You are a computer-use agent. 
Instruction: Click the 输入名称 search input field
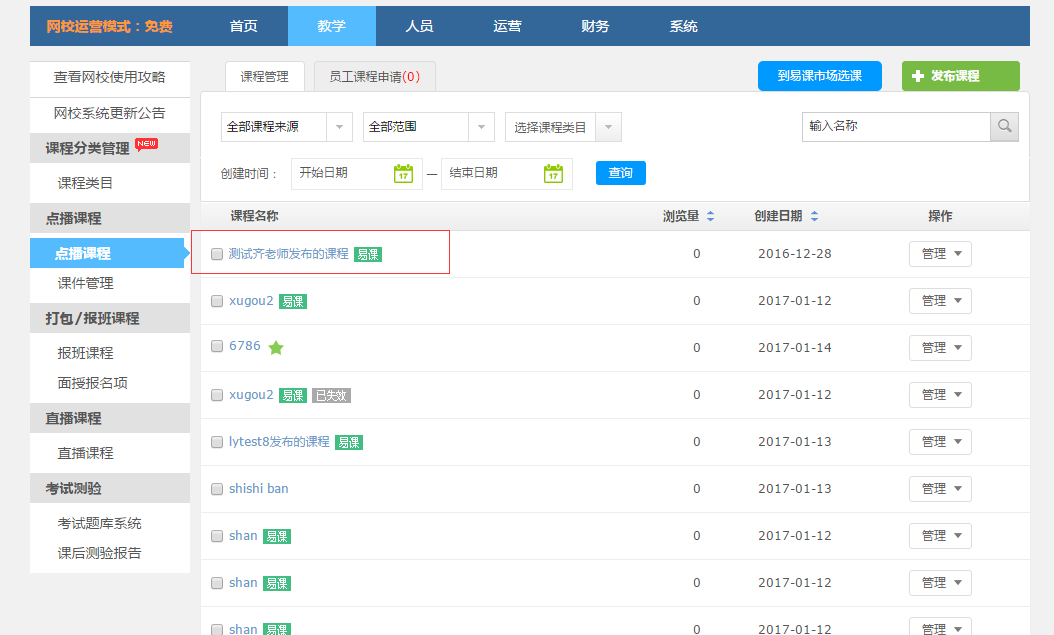[x=895, y=127]
